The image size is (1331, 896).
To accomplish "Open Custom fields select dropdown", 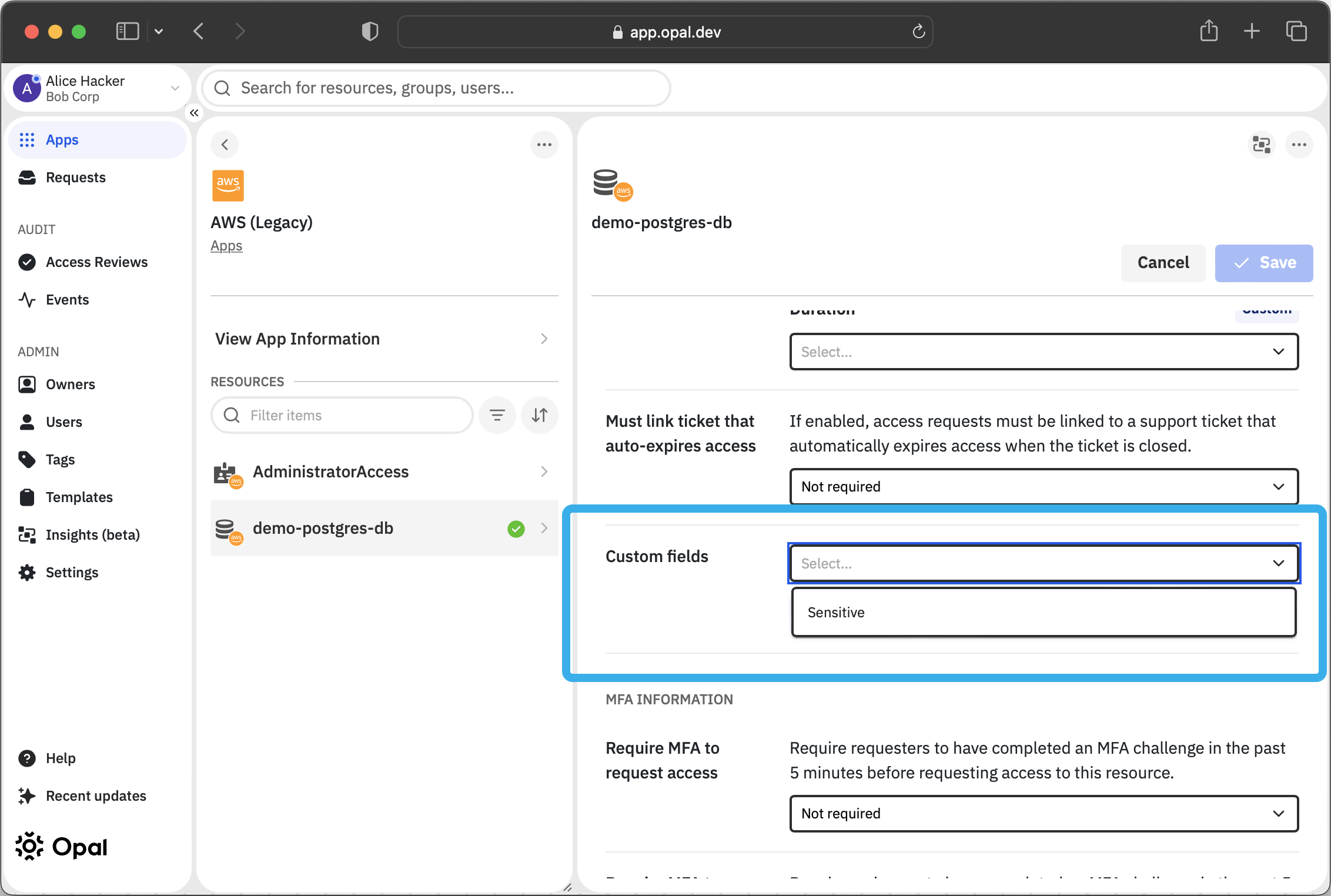I will point(1044,563).
